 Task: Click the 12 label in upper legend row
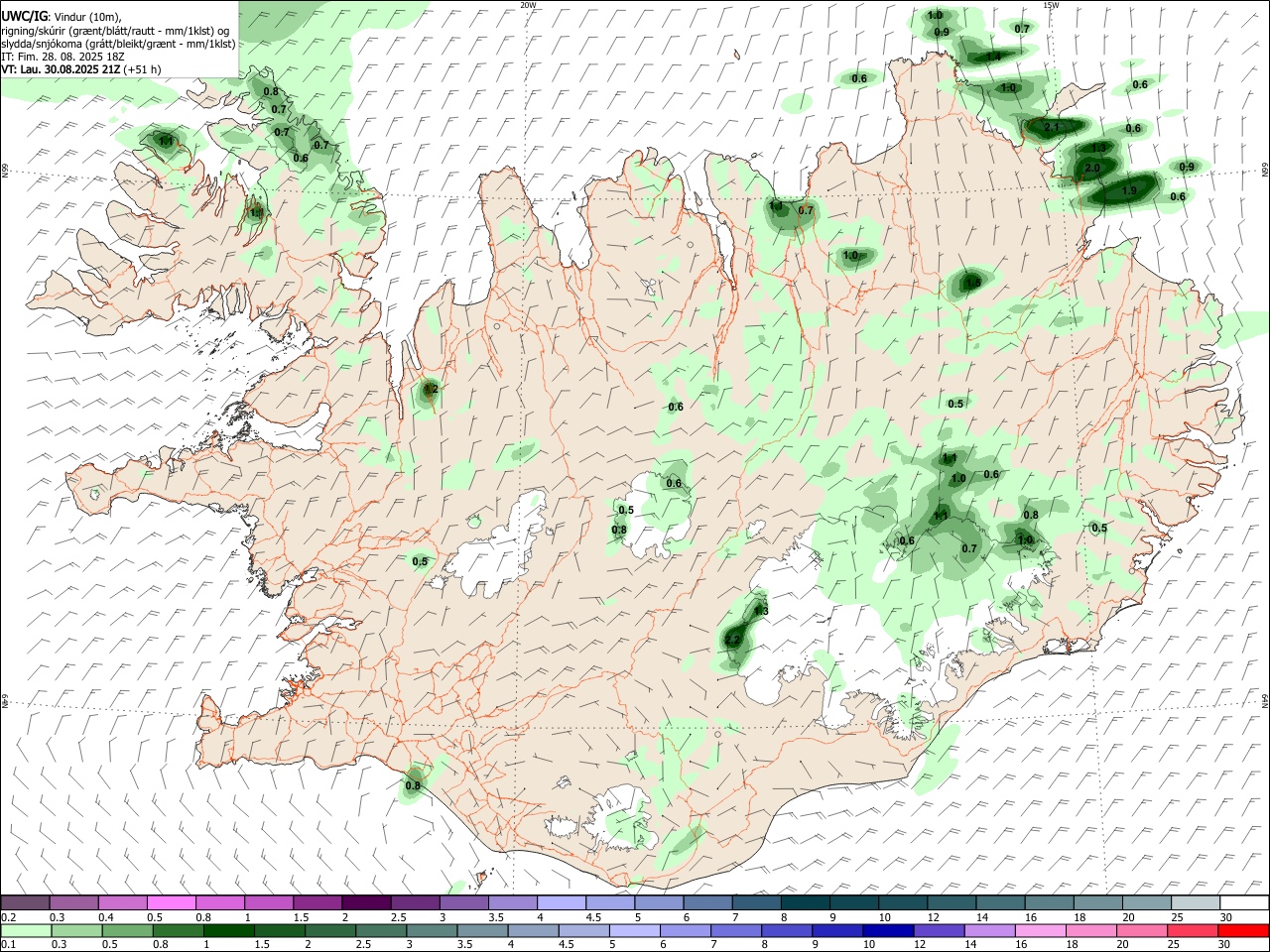click(x=934, y=917)
